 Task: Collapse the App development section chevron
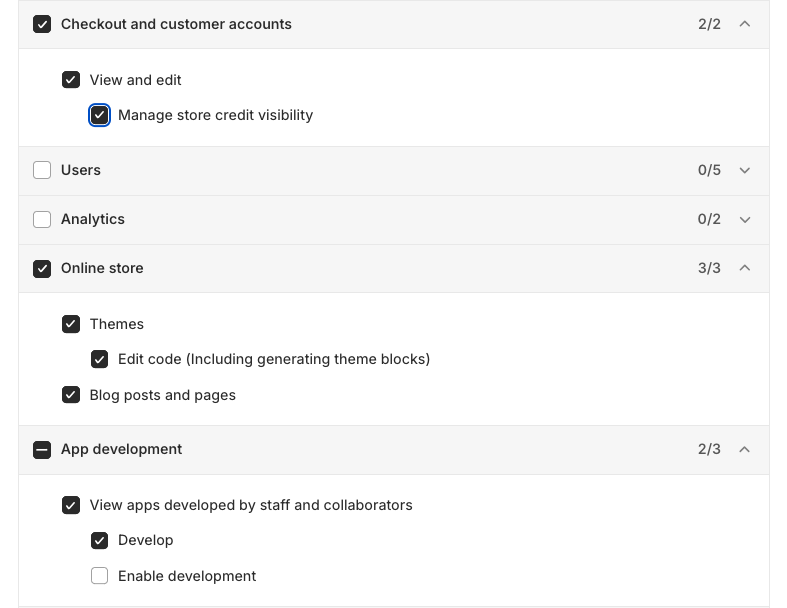tap(744, 450)
